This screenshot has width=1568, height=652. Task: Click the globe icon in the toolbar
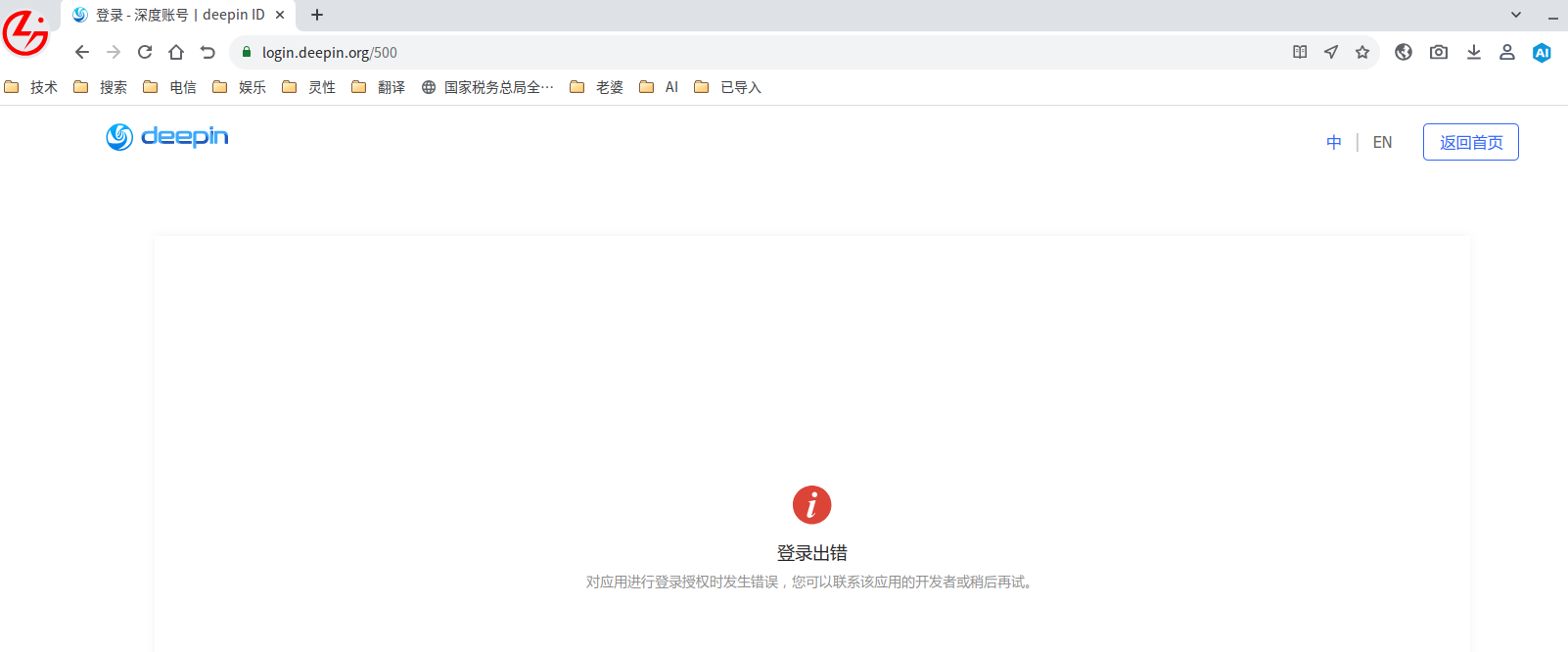coord(1404,52)
